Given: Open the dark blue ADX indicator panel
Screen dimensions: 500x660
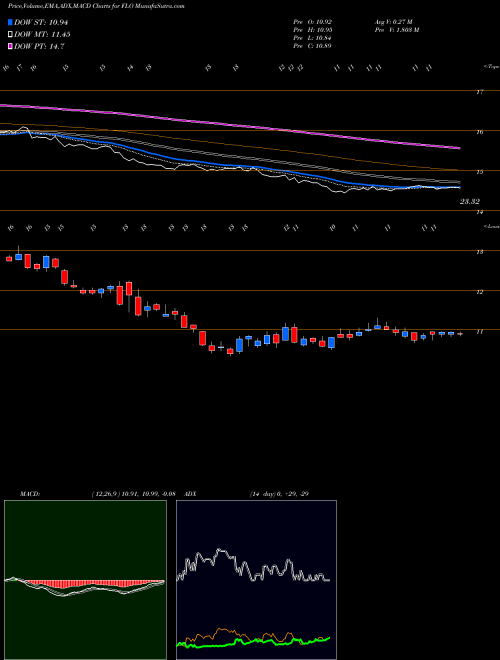Looking at the screenshot, I should [256, 580].
